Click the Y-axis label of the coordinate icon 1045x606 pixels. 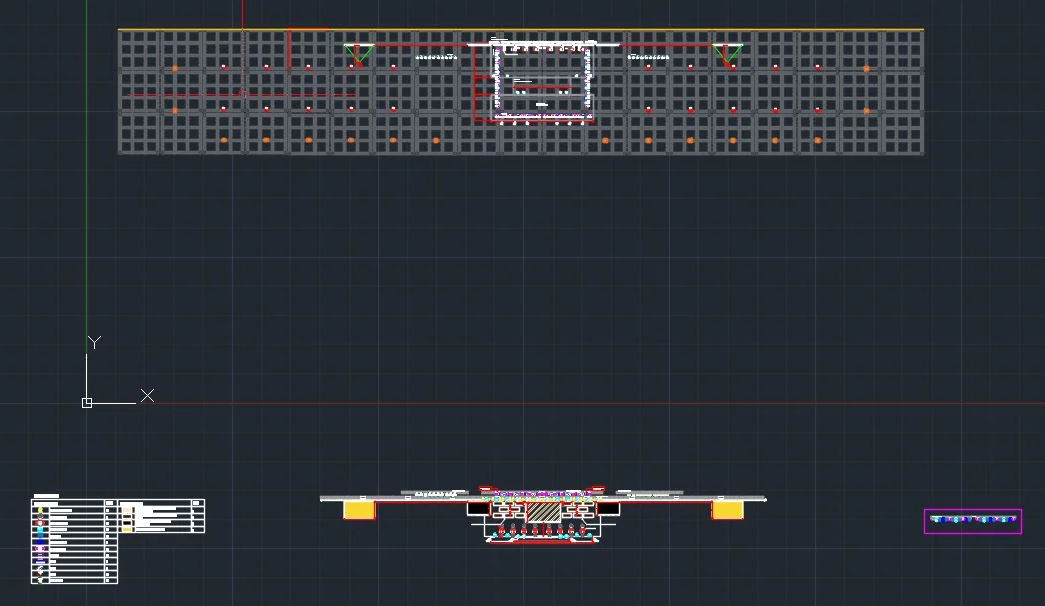coord(94,342)
